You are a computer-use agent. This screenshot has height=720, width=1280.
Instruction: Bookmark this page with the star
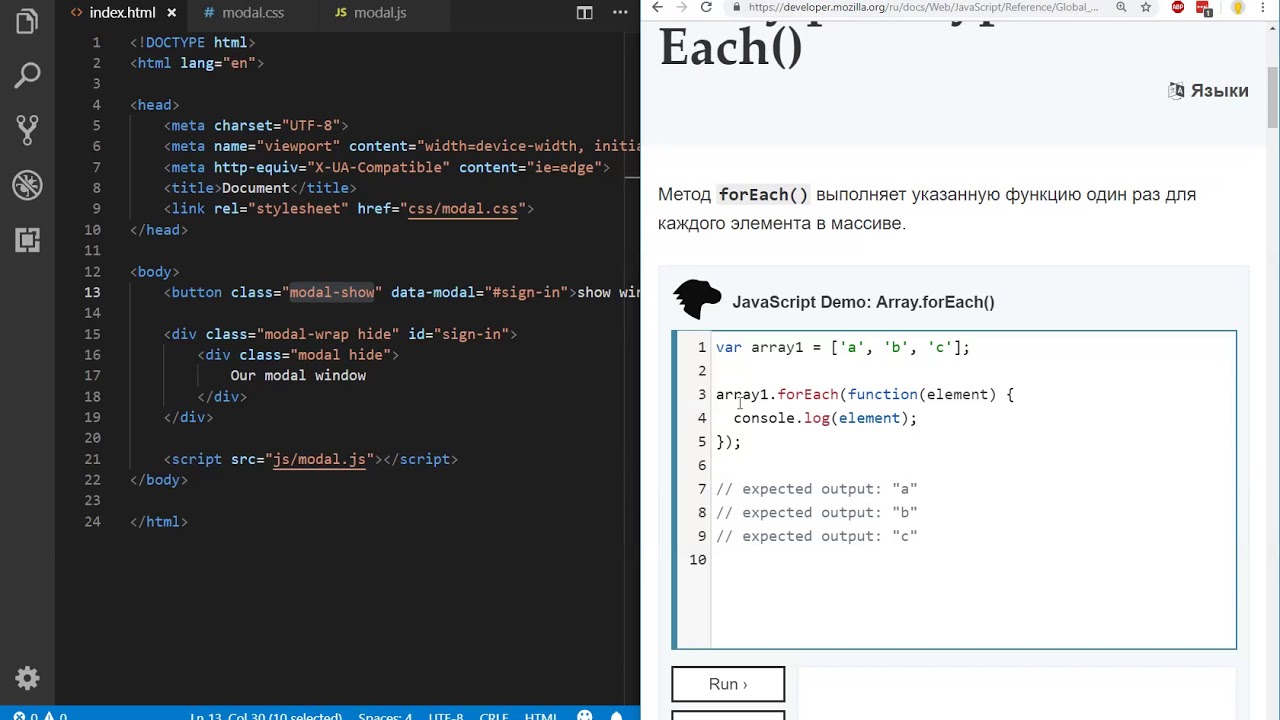coord(1146,7)
